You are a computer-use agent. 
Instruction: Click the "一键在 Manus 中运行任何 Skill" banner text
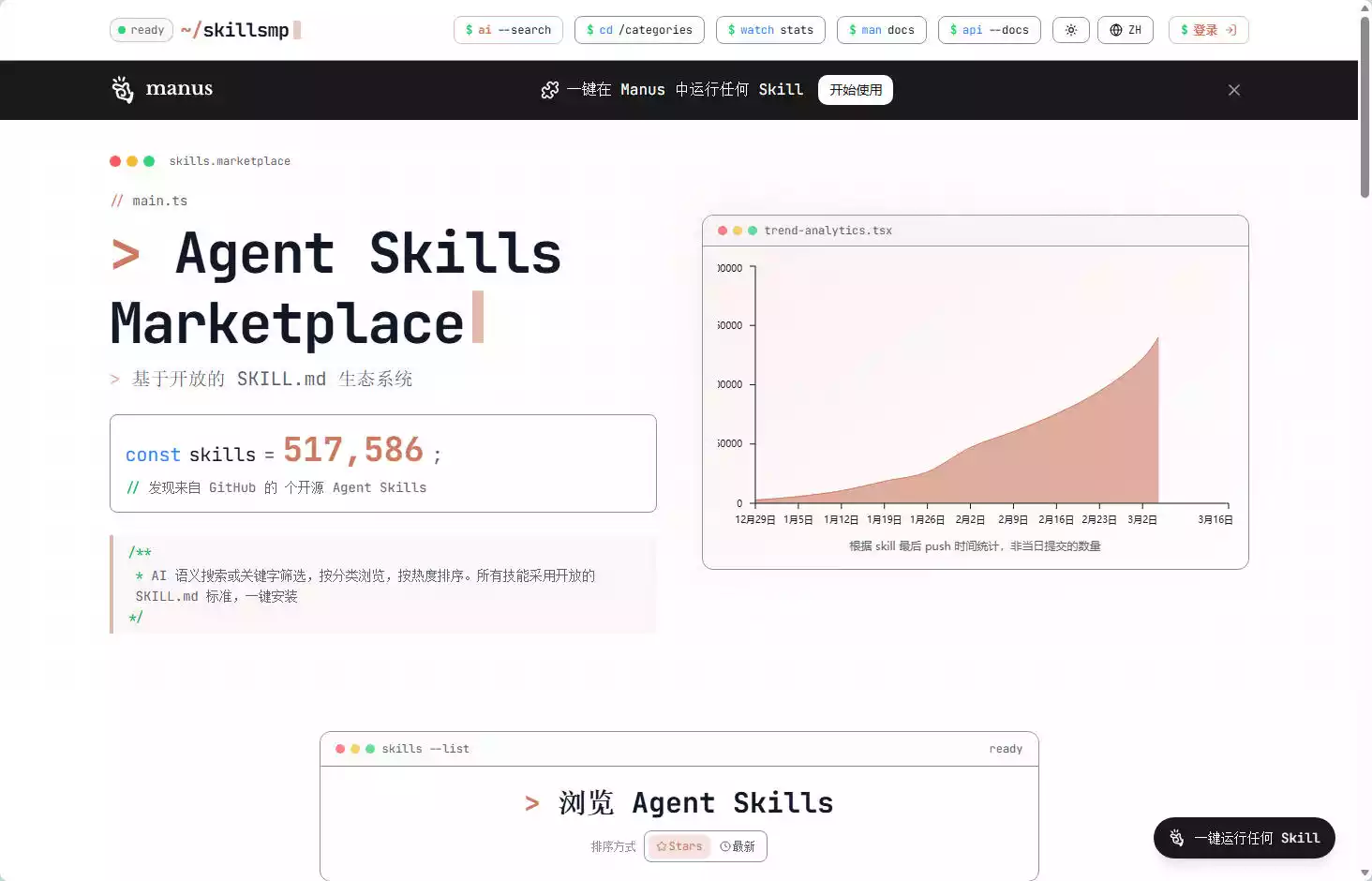[x=685, y=90]
